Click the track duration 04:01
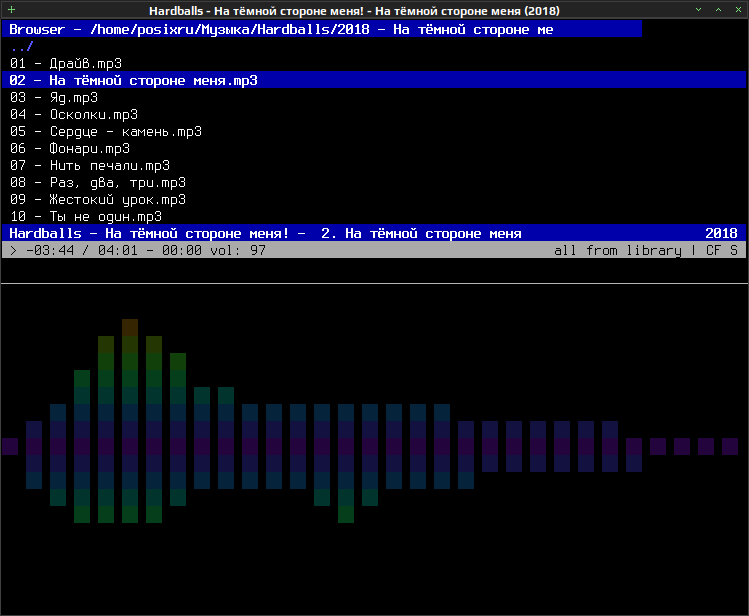The width and height of the screenshot is (749, 616). [x=118, y=251]
